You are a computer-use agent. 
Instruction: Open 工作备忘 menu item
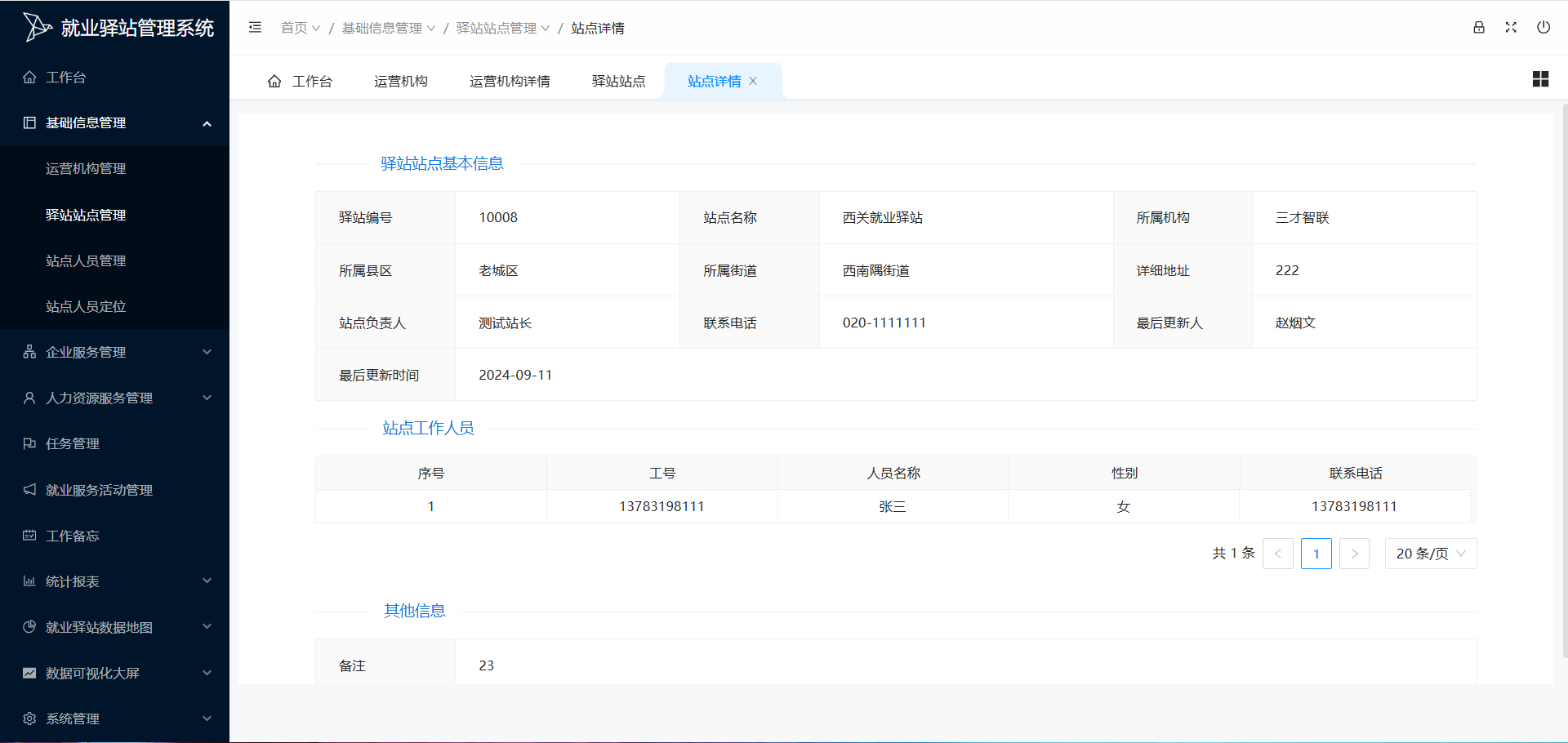tap(114, 536)
